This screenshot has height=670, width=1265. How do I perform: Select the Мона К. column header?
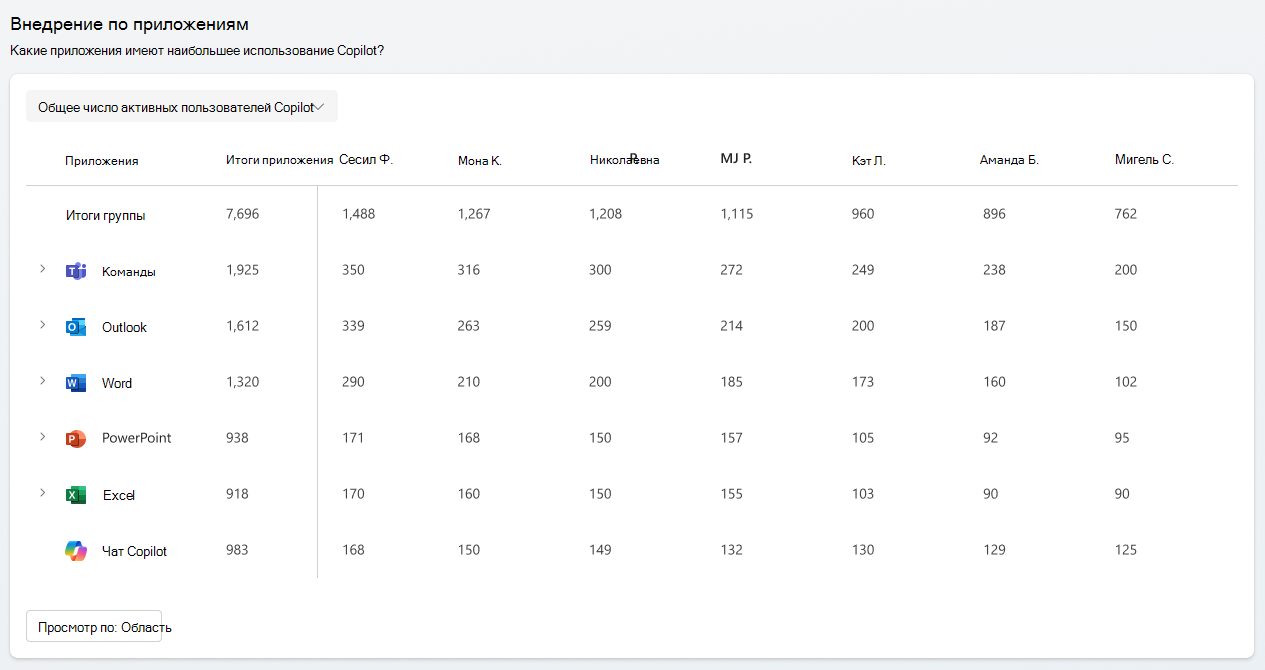pos(480,161)
